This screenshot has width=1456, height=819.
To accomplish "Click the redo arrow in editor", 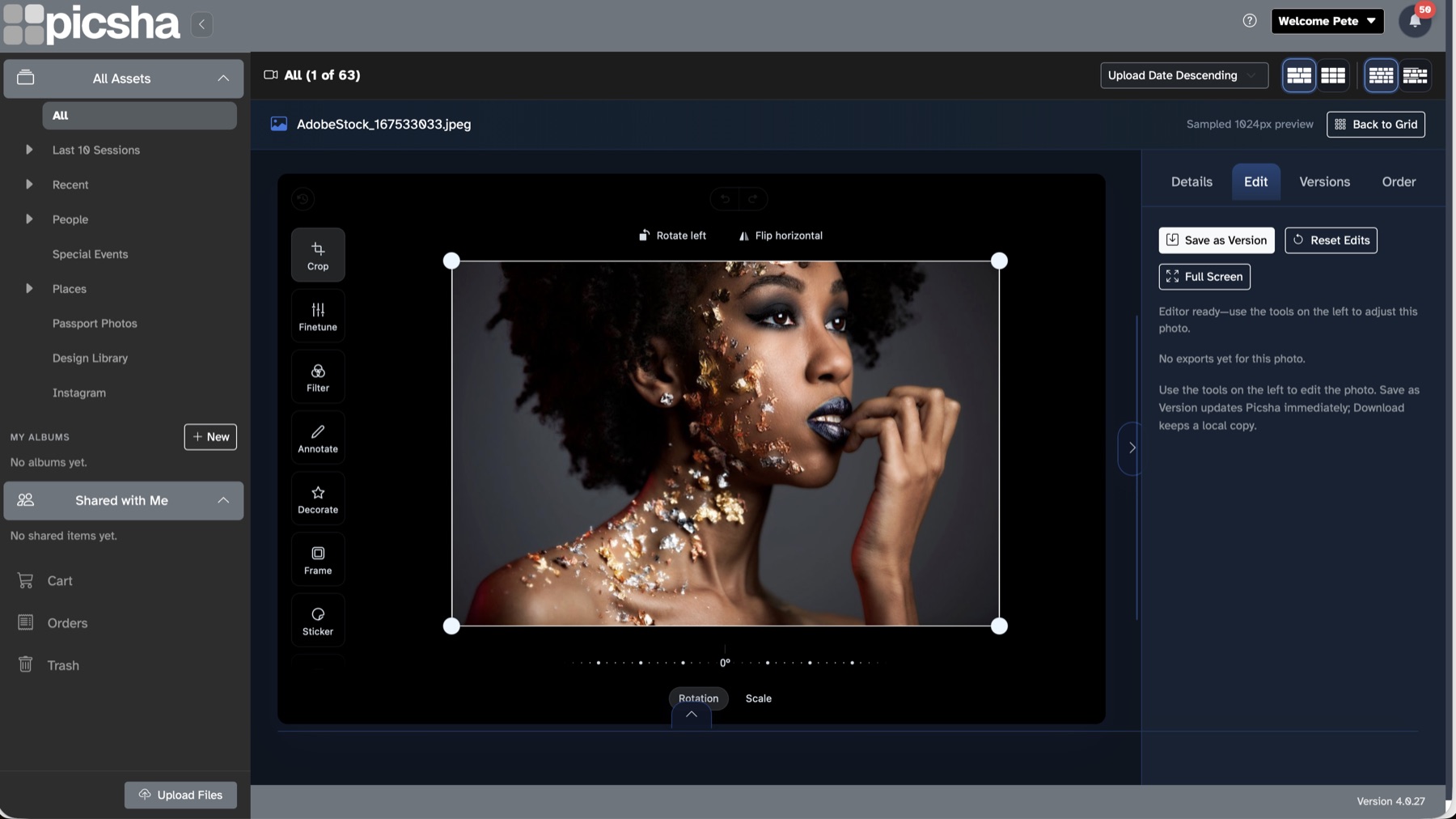I will tap(753, 199).
